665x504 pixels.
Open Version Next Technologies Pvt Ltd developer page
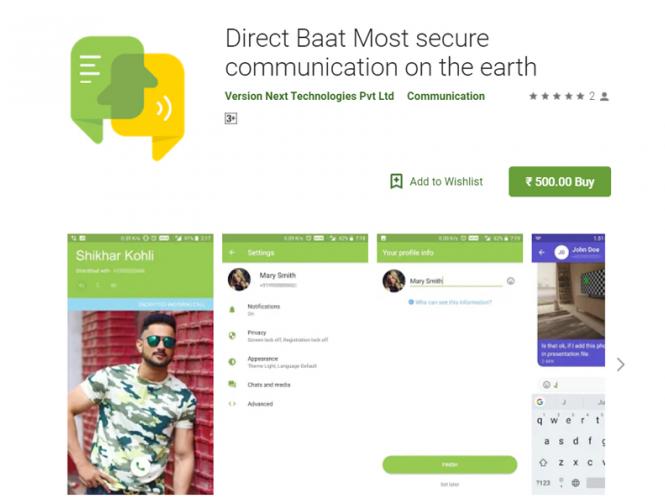tap(309, 96)
